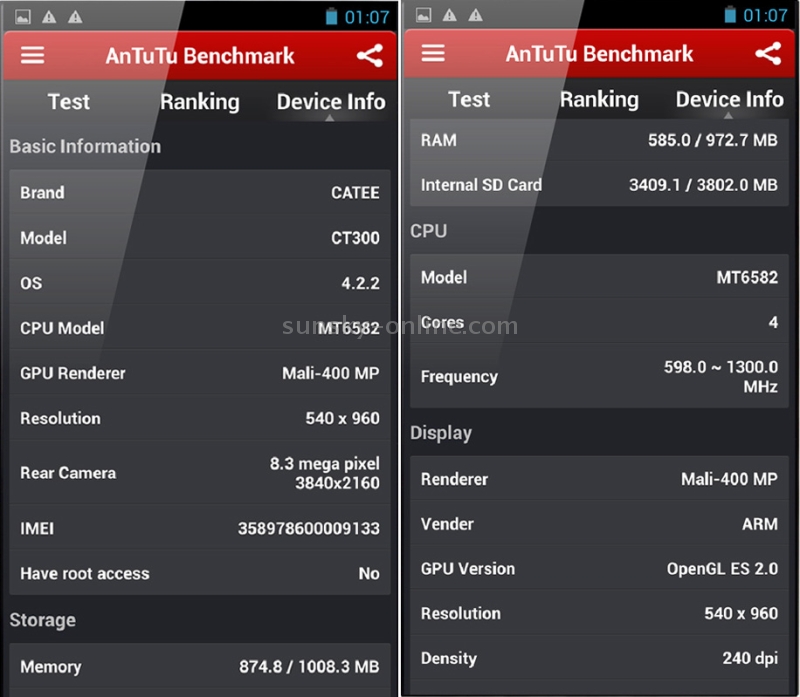
Task: Tap share icon in left screen
Action: point(370,56)
